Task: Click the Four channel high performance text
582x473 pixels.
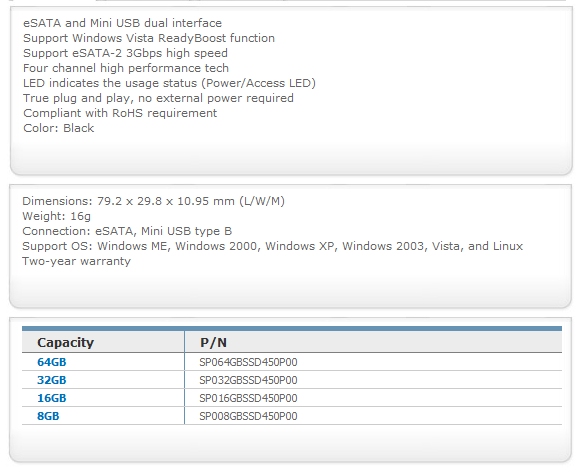Action: click(x=126, y=68)
